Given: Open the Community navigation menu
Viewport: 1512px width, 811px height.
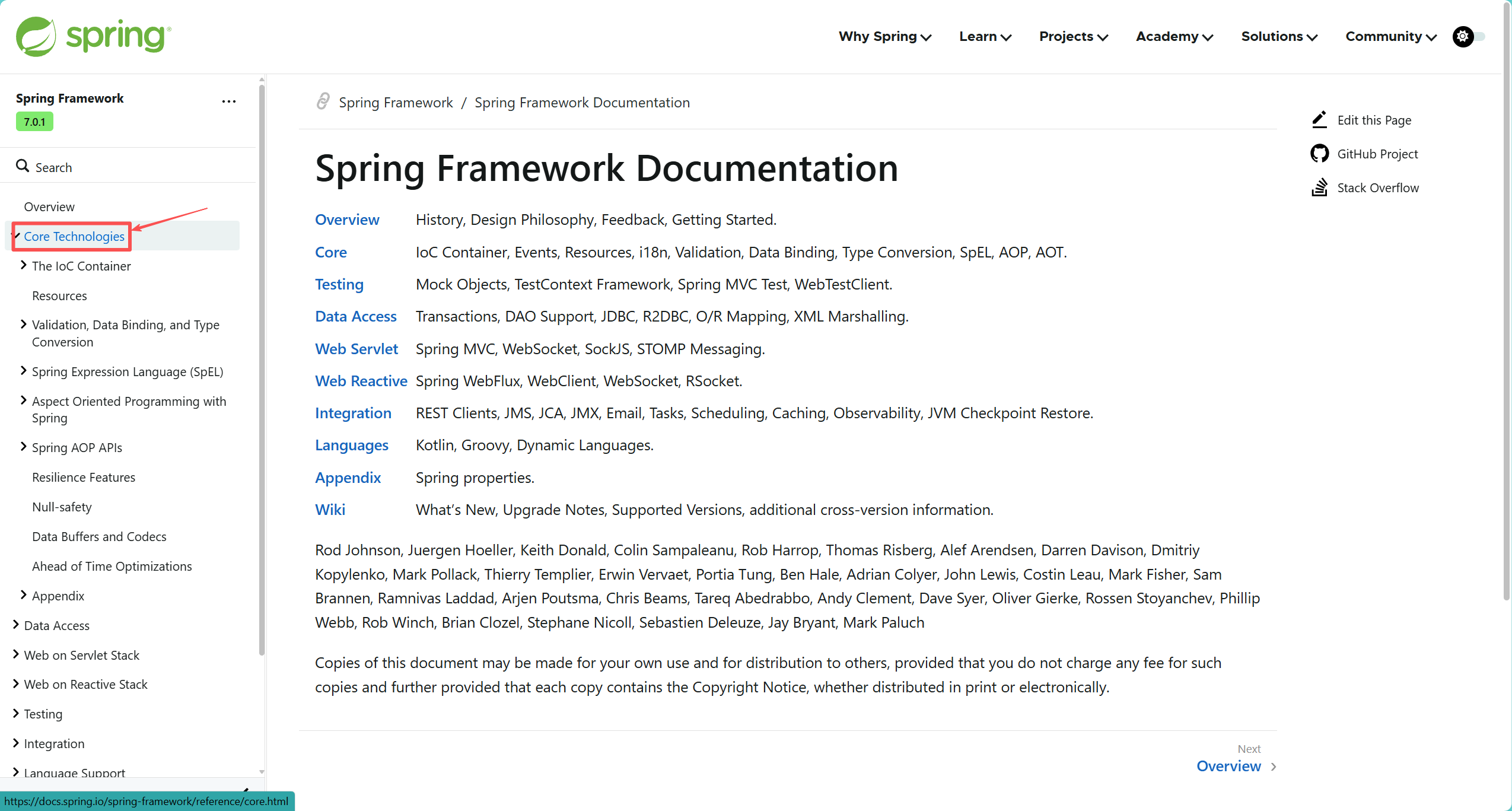Looking at the screenshot, I should [1390, 37].
